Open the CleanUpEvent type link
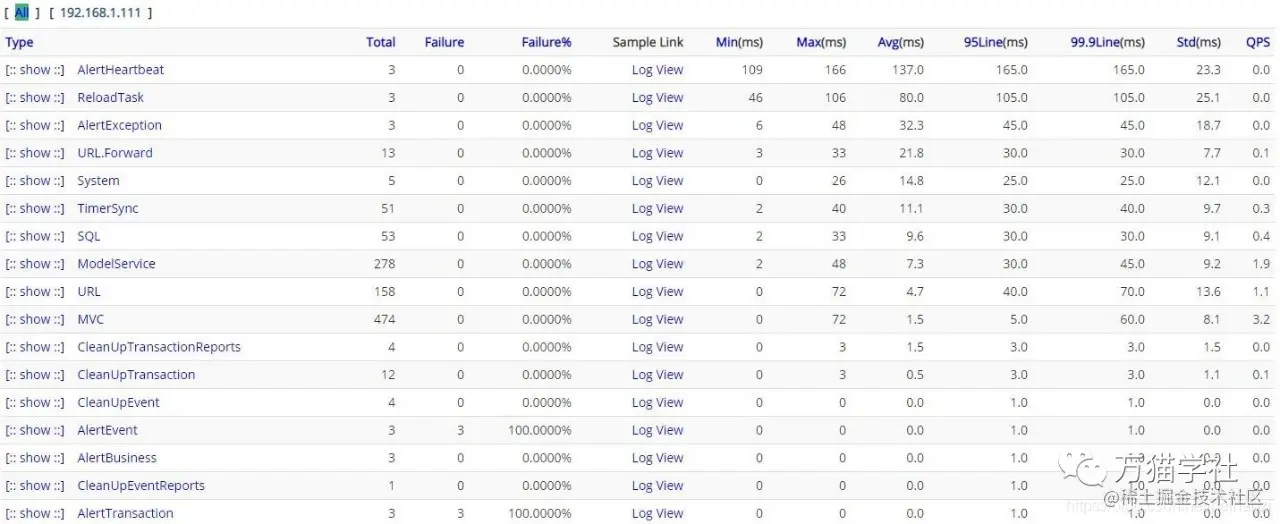This screenshot has height=524, width=1280. [x=118, y=402]
